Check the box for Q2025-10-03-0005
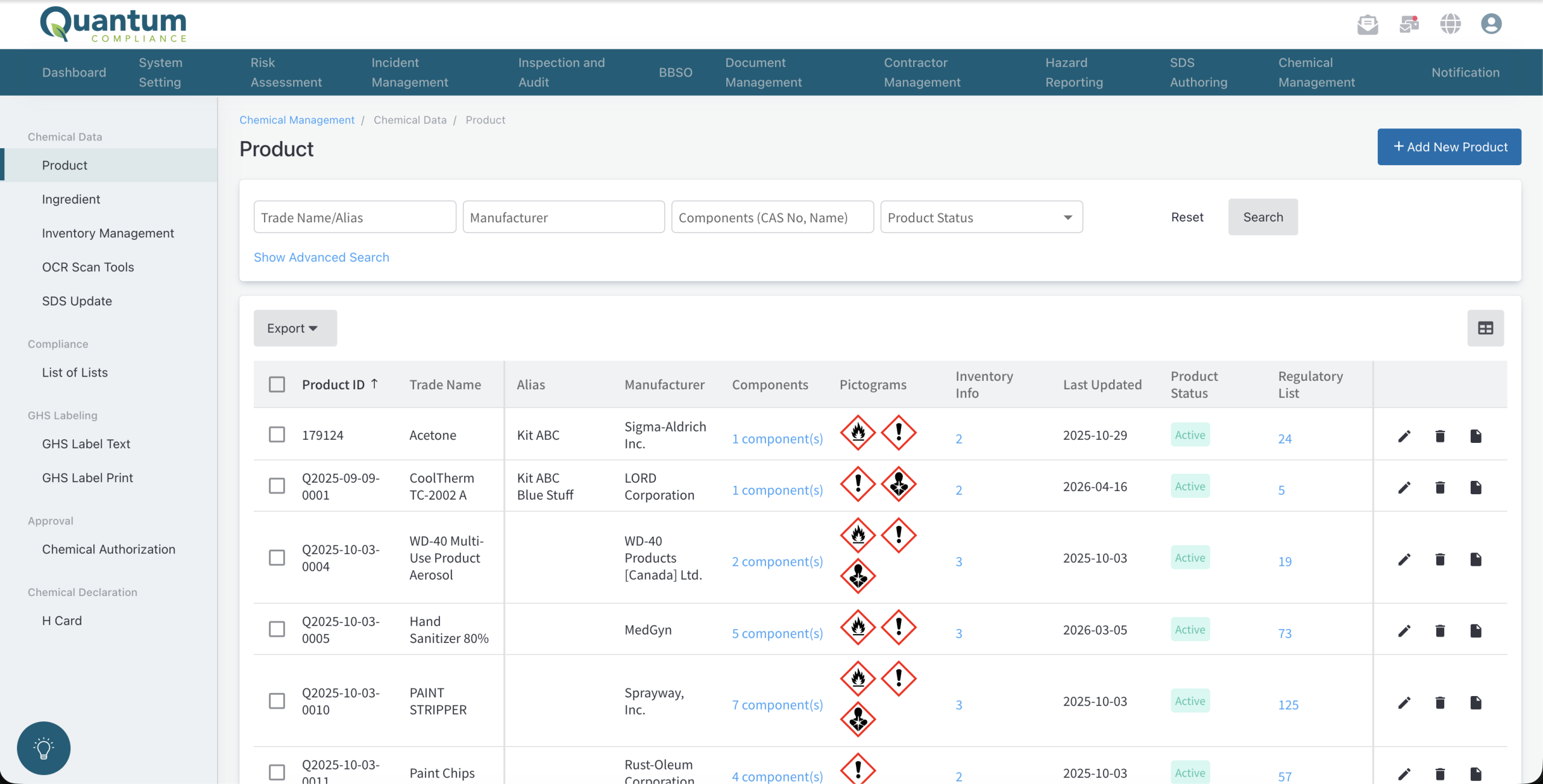Viewport: 1543px width, 784px height. (x=277, y=629)
